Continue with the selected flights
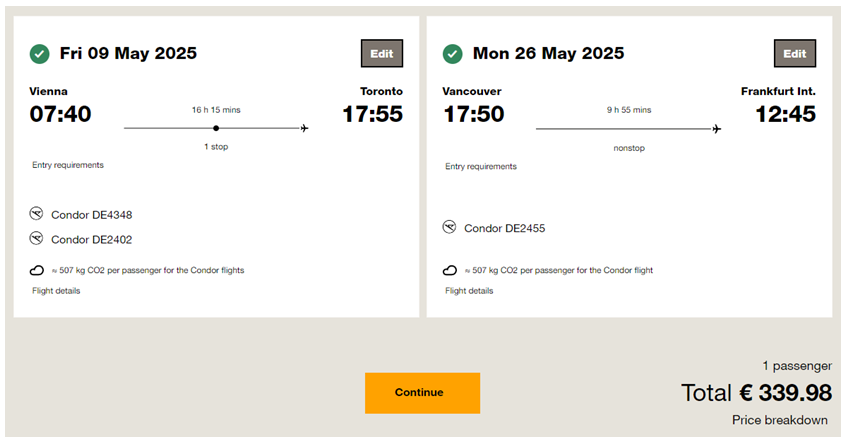The height and width of the screenshot is (441, 846). pos(422,393)
